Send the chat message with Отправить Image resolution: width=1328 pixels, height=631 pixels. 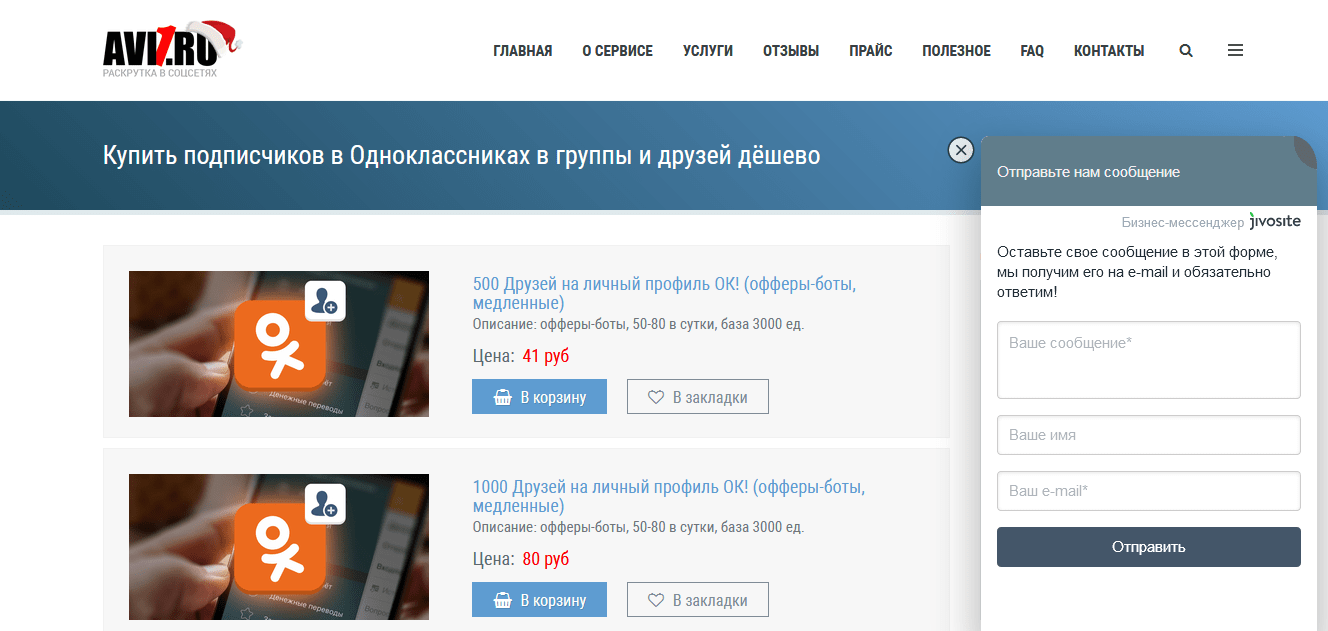[1149, 547]
